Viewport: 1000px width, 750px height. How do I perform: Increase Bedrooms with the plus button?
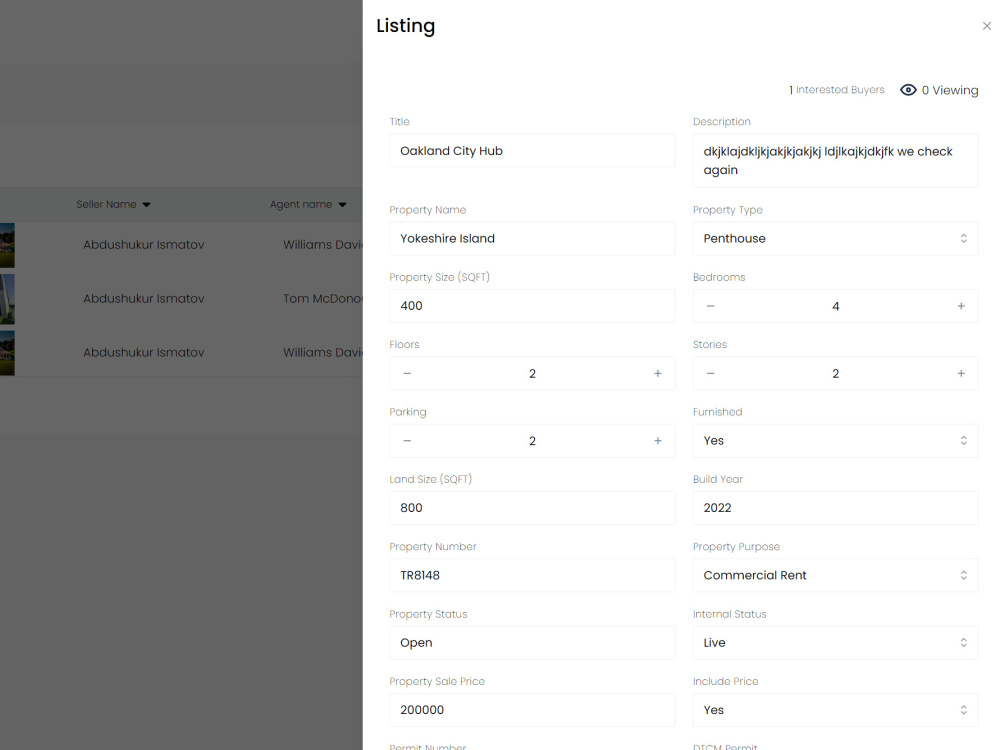(x=961, y=306)
